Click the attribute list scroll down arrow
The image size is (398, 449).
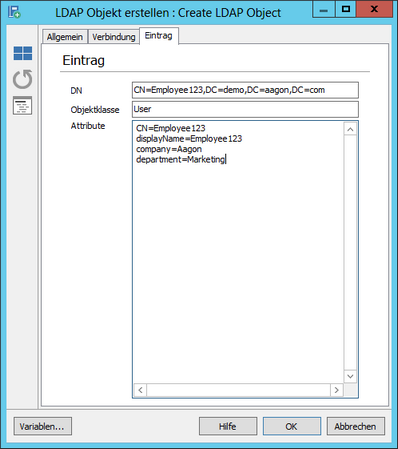pyautogui.click(x=350, y=376)
